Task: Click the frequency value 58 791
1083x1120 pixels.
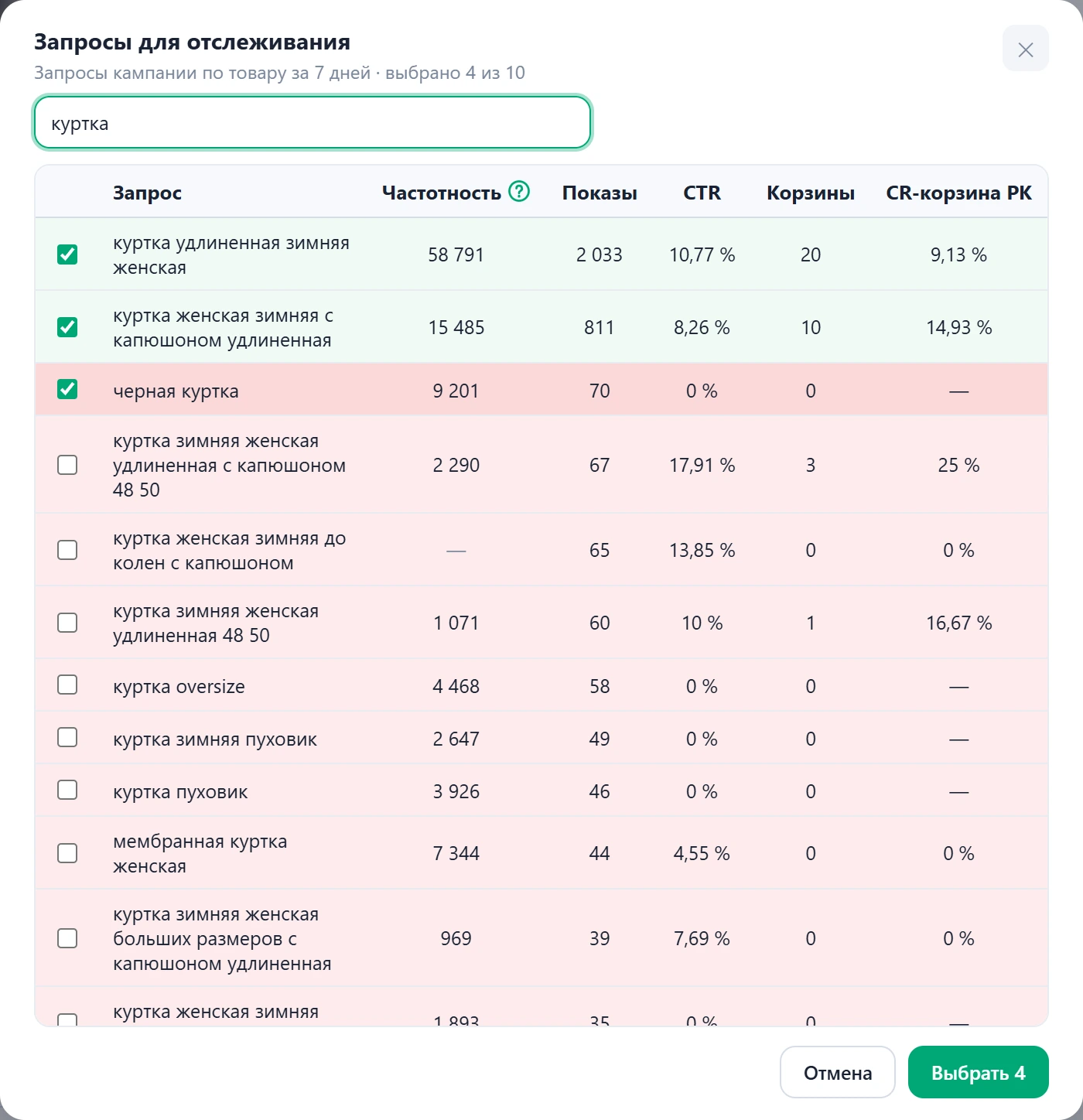Action: pos(456,254)
